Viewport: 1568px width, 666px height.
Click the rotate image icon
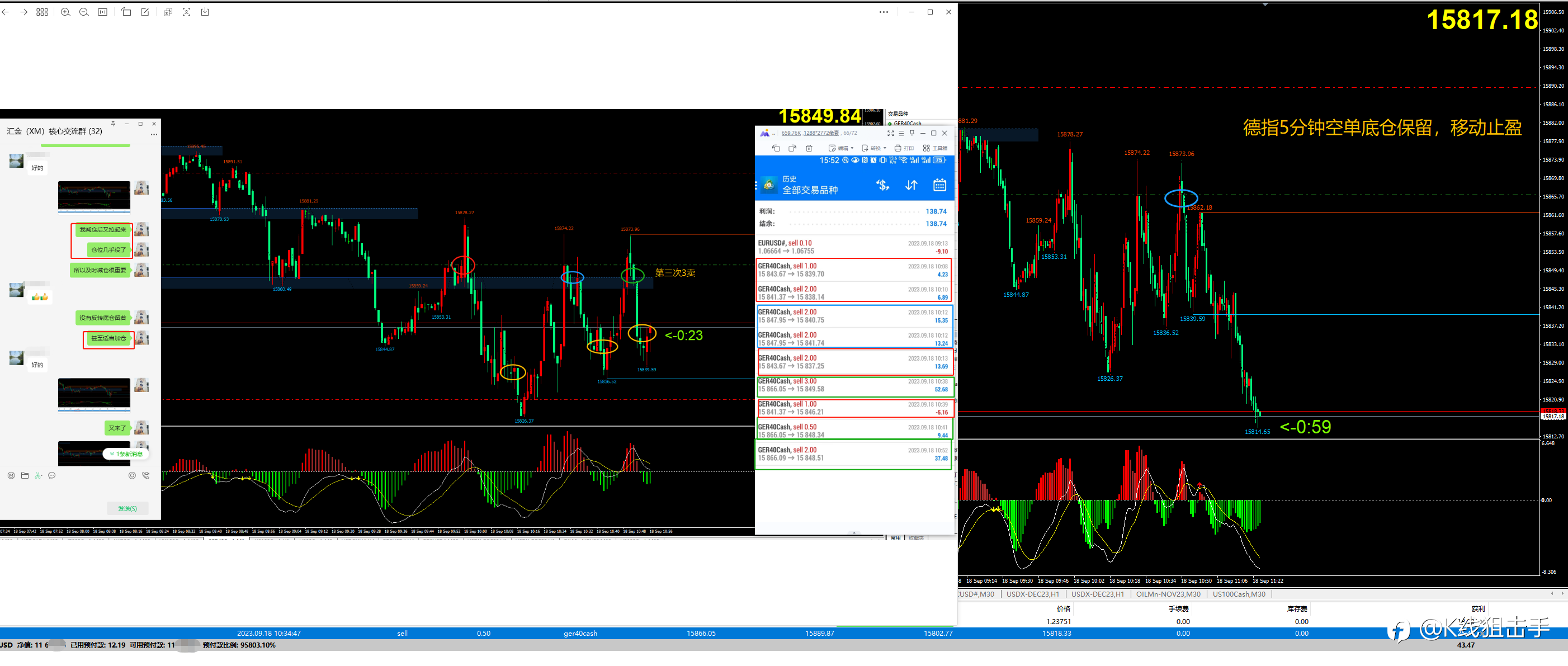(x=126, y=12)
